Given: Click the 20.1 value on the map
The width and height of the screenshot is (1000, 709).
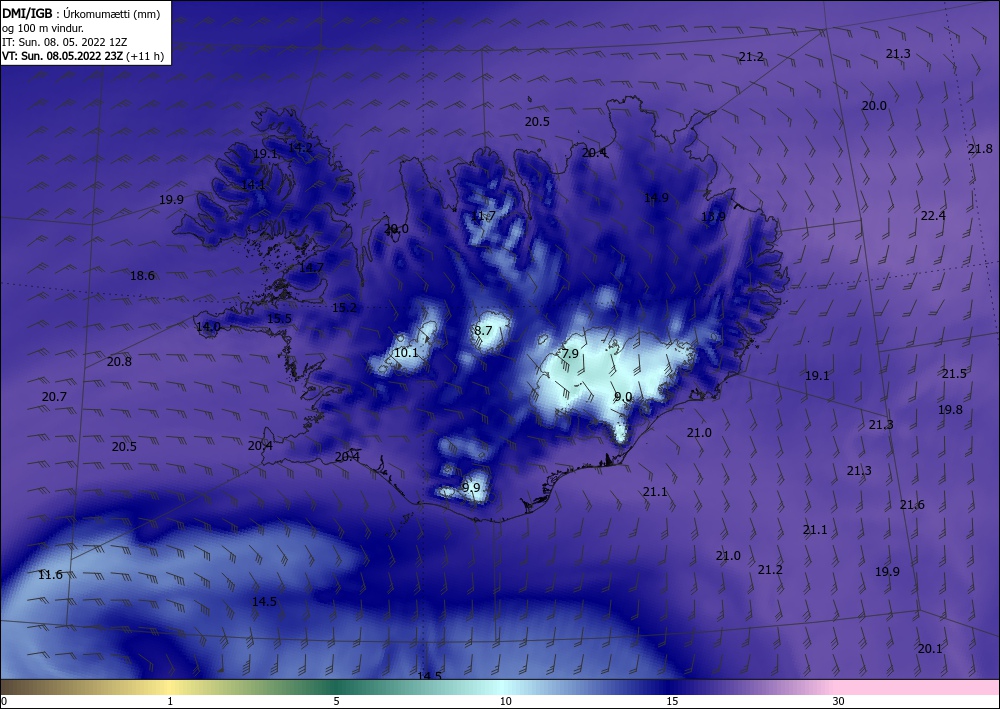Looking at the screenshot, I should click(x=930, y=648).
